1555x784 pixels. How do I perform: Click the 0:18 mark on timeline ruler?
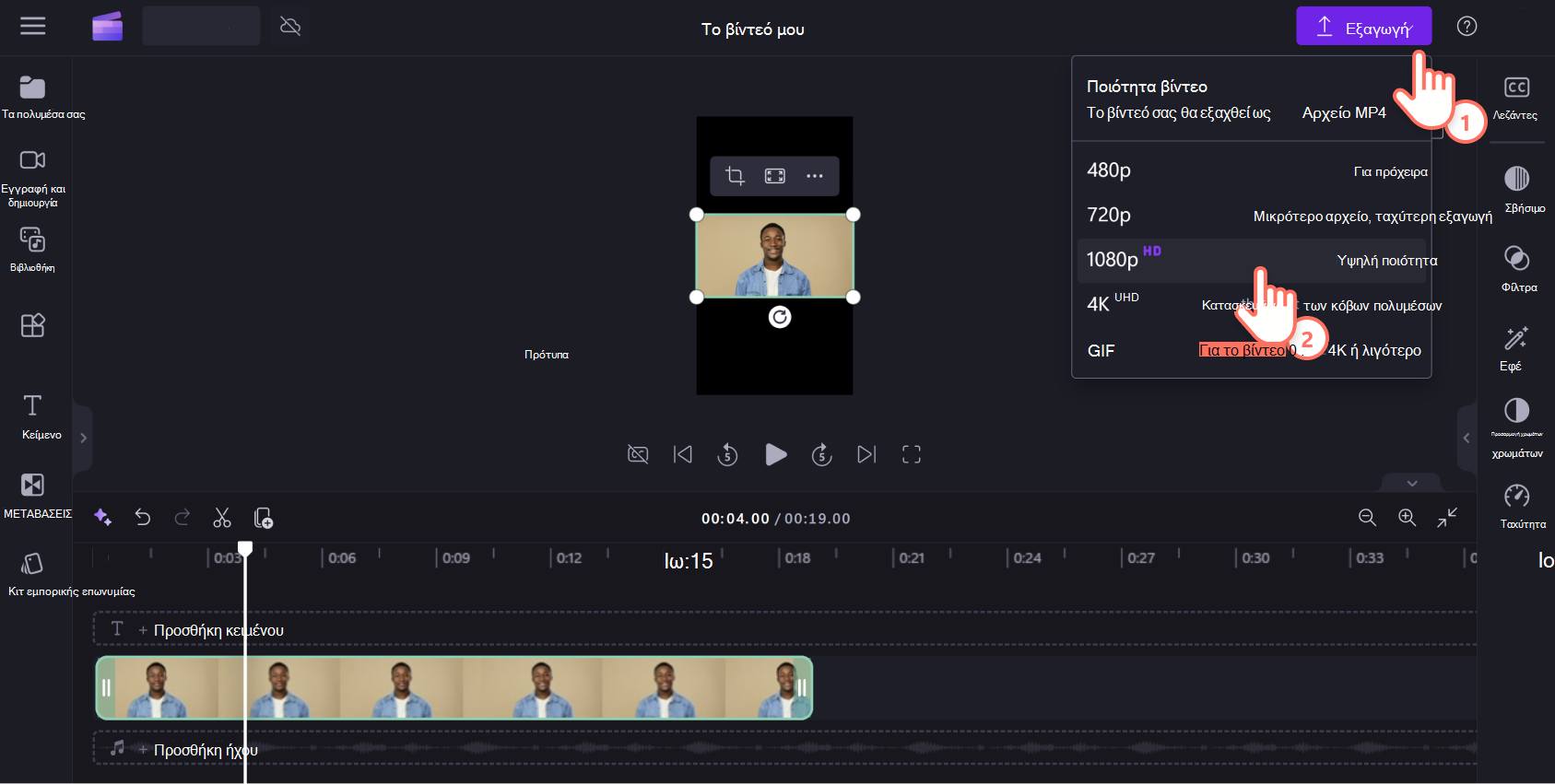tap(797, 557)
